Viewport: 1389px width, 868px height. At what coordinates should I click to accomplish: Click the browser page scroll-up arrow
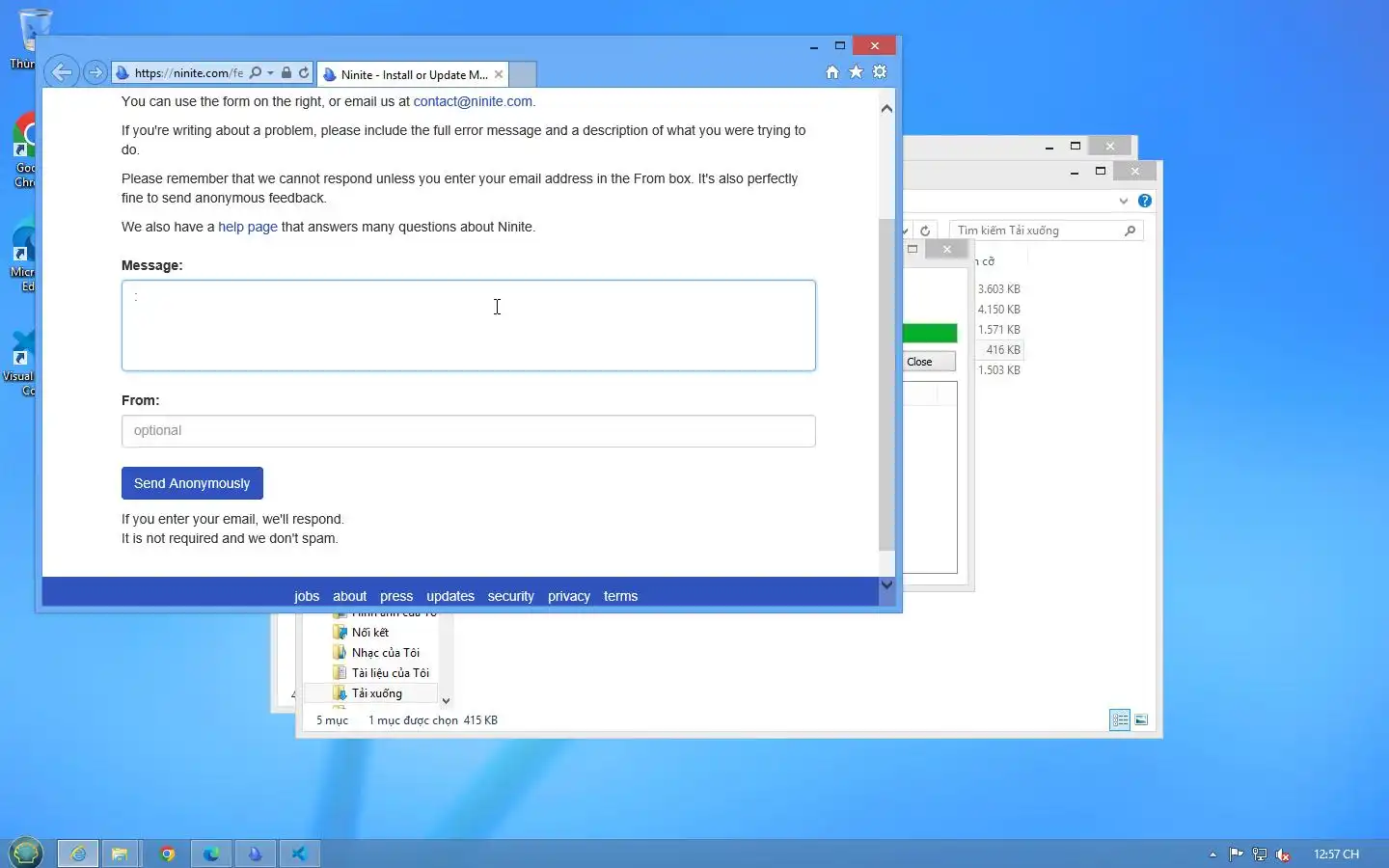886,108
